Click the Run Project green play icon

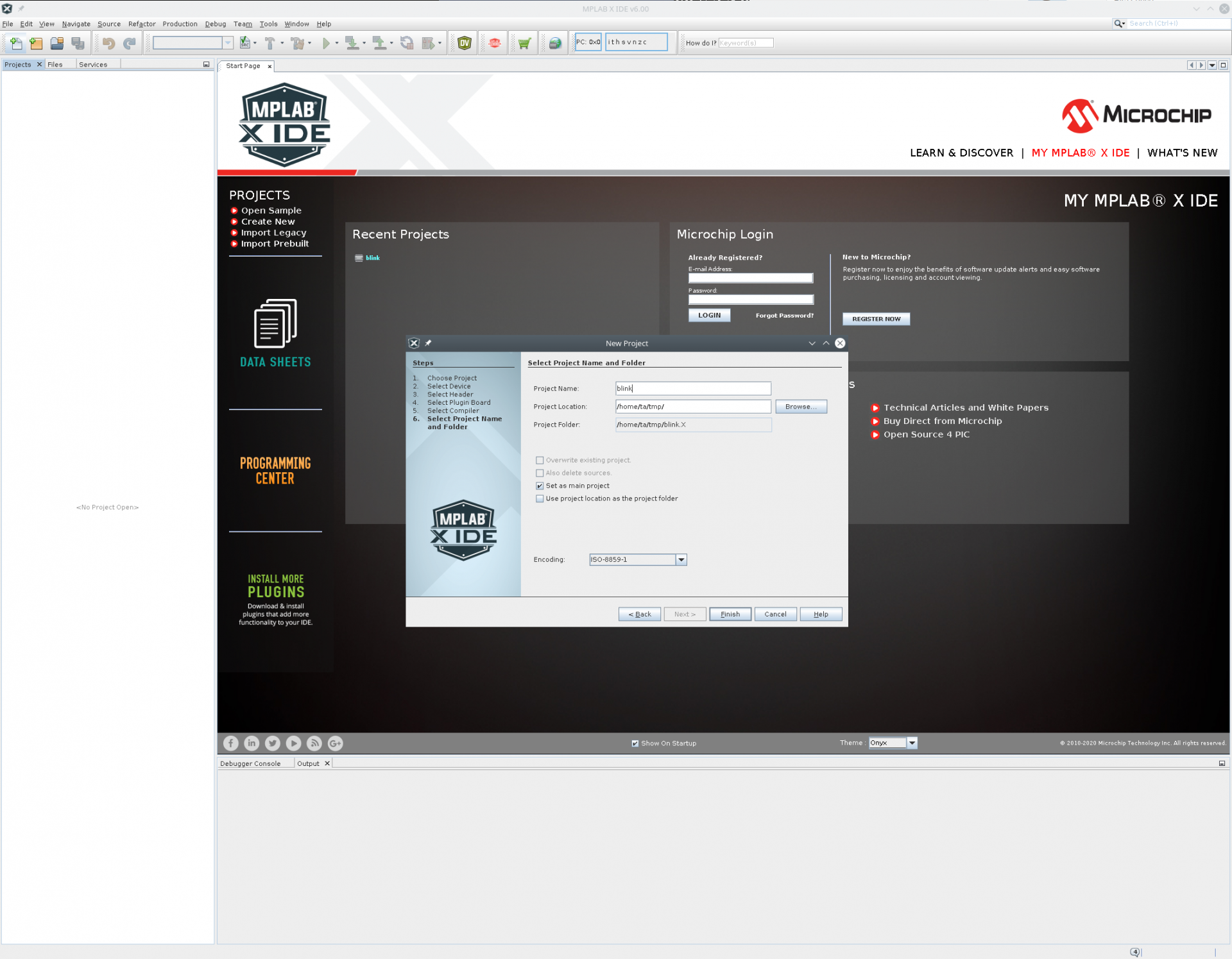[326, 43]
